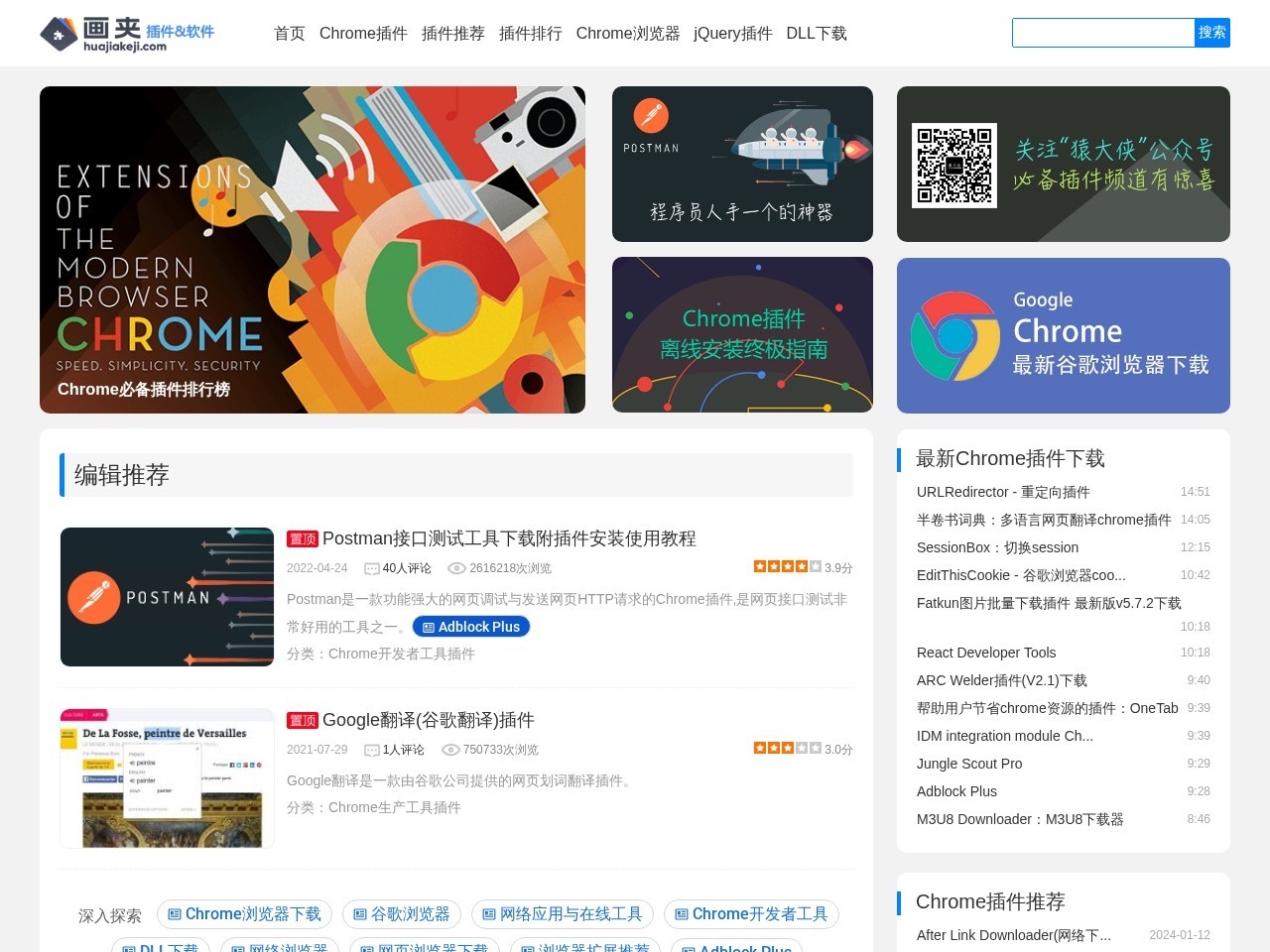Select the 网络应用与在线工具 explore tag

pyautogui.click(x=562, y=914)
